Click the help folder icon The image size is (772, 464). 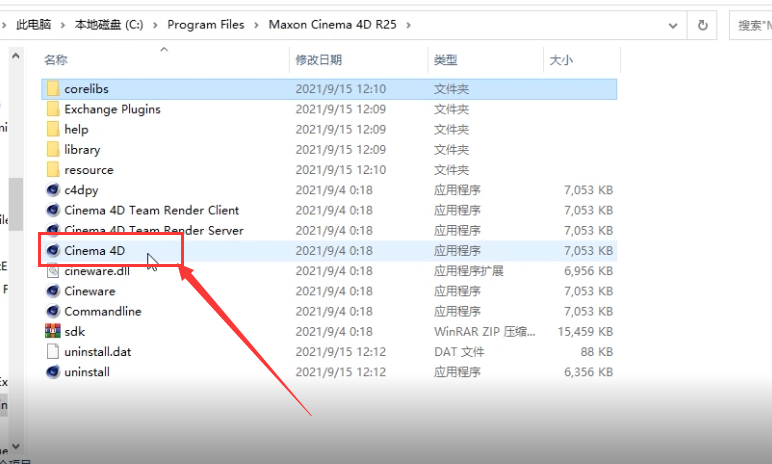[x=53, y=129]
